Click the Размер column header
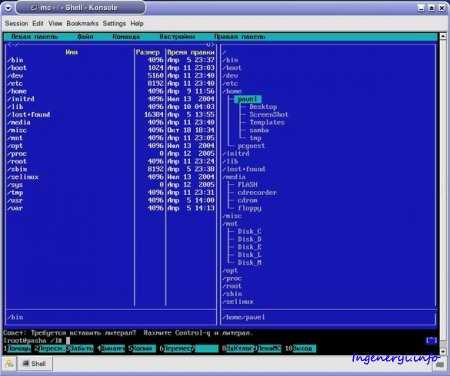450x376 pixels. (148, 52)
